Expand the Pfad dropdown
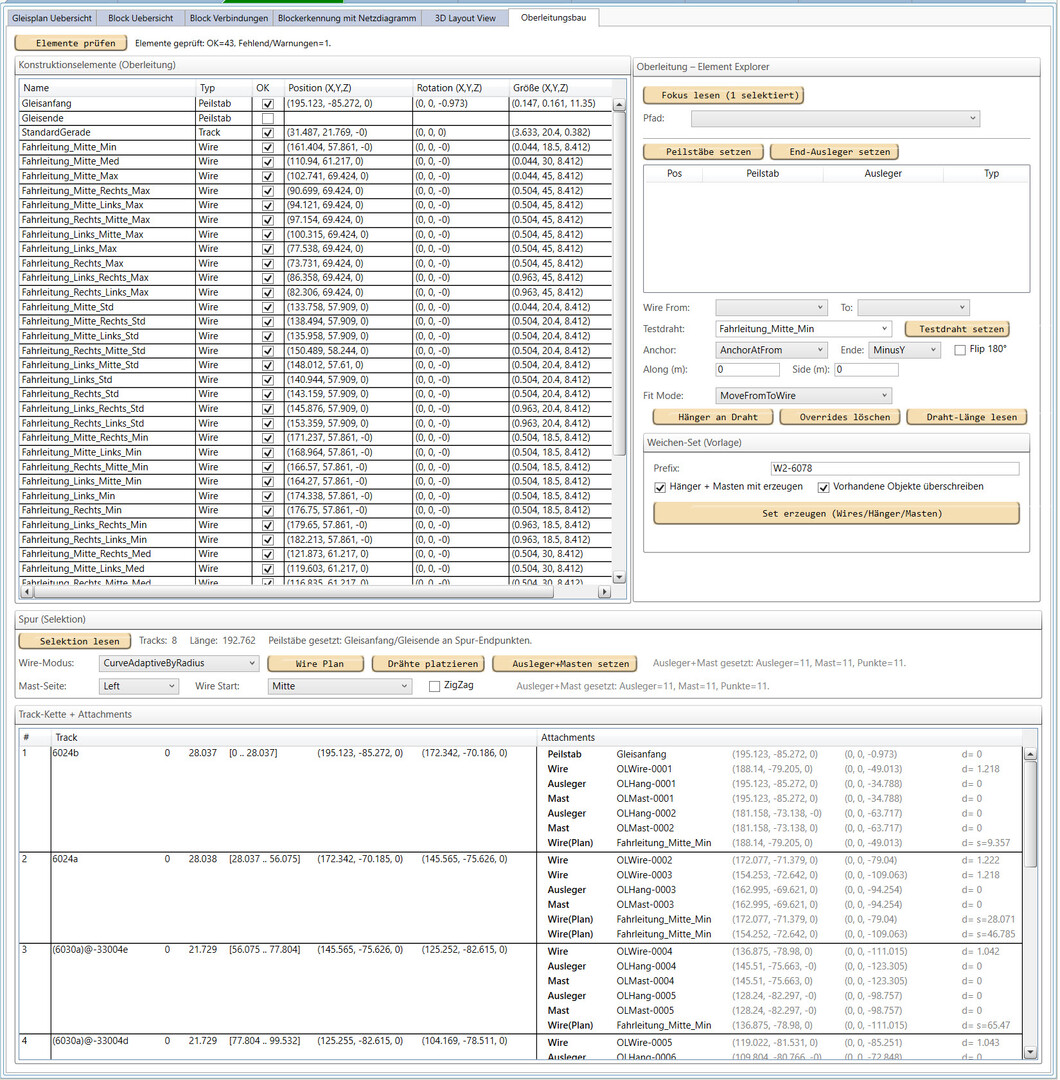1060x1080 pixels. pyautogui.click(x=835, y=119)
